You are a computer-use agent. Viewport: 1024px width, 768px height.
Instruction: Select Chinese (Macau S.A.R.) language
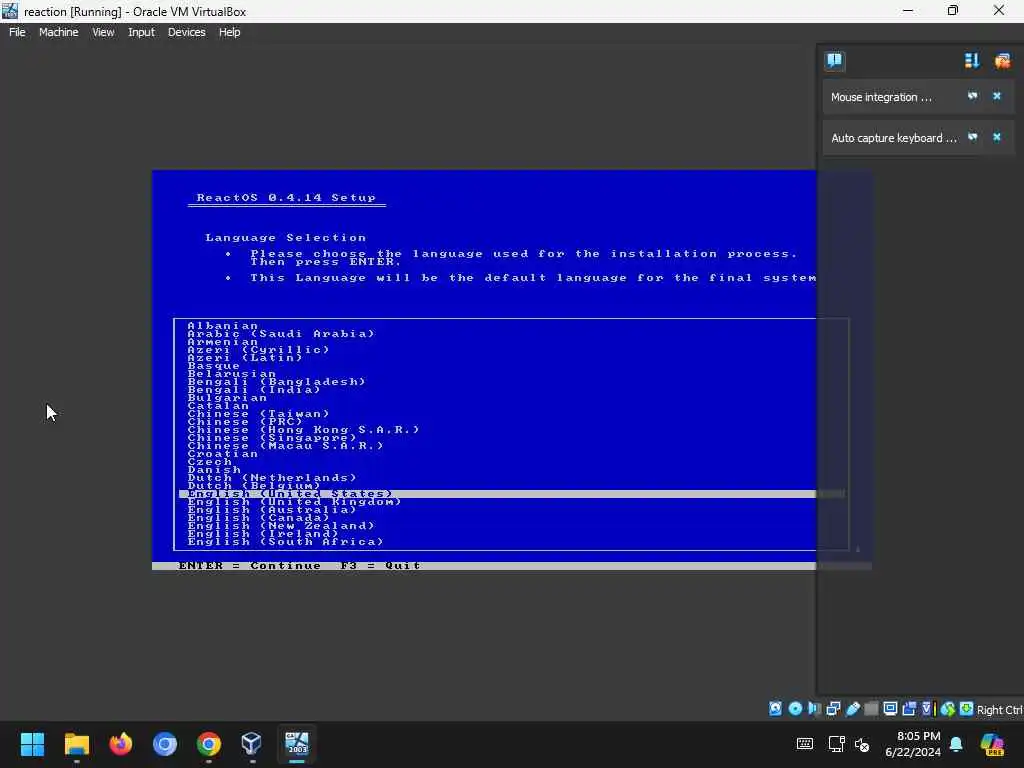point(285,445)
